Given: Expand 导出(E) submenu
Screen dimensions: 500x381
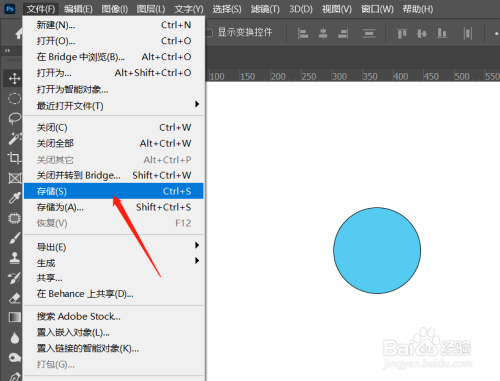Looking at the screenshot, I should tap(197, 245).
